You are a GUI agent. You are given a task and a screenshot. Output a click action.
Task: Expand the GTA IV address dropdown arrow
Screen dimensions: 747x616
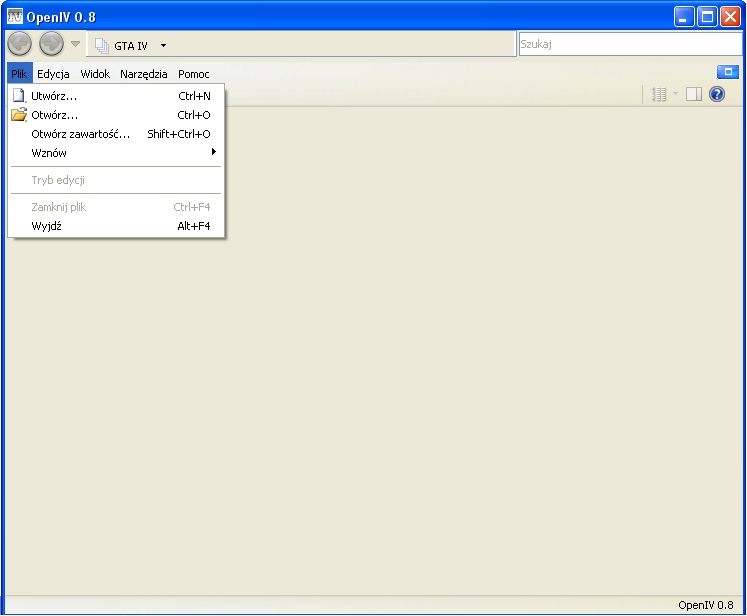(163, 46)
